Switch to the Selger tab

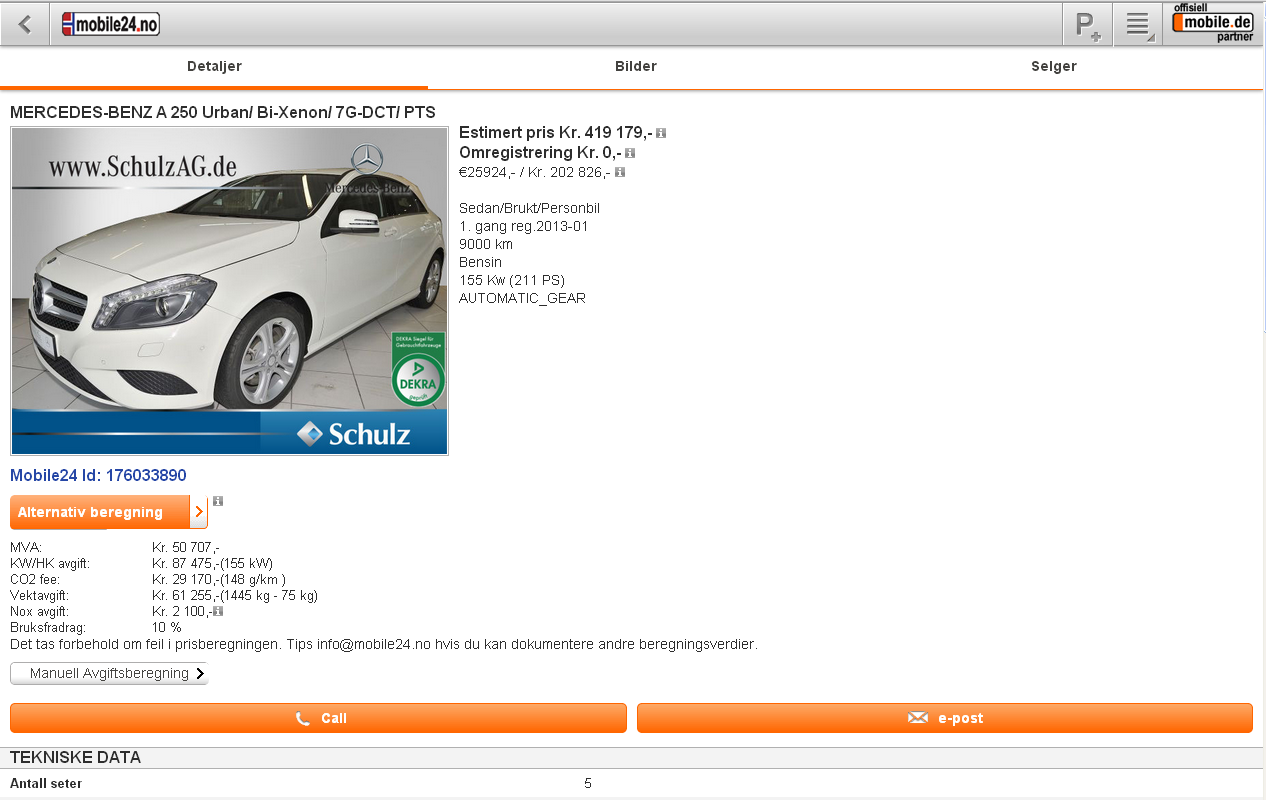pos(1054,67)
